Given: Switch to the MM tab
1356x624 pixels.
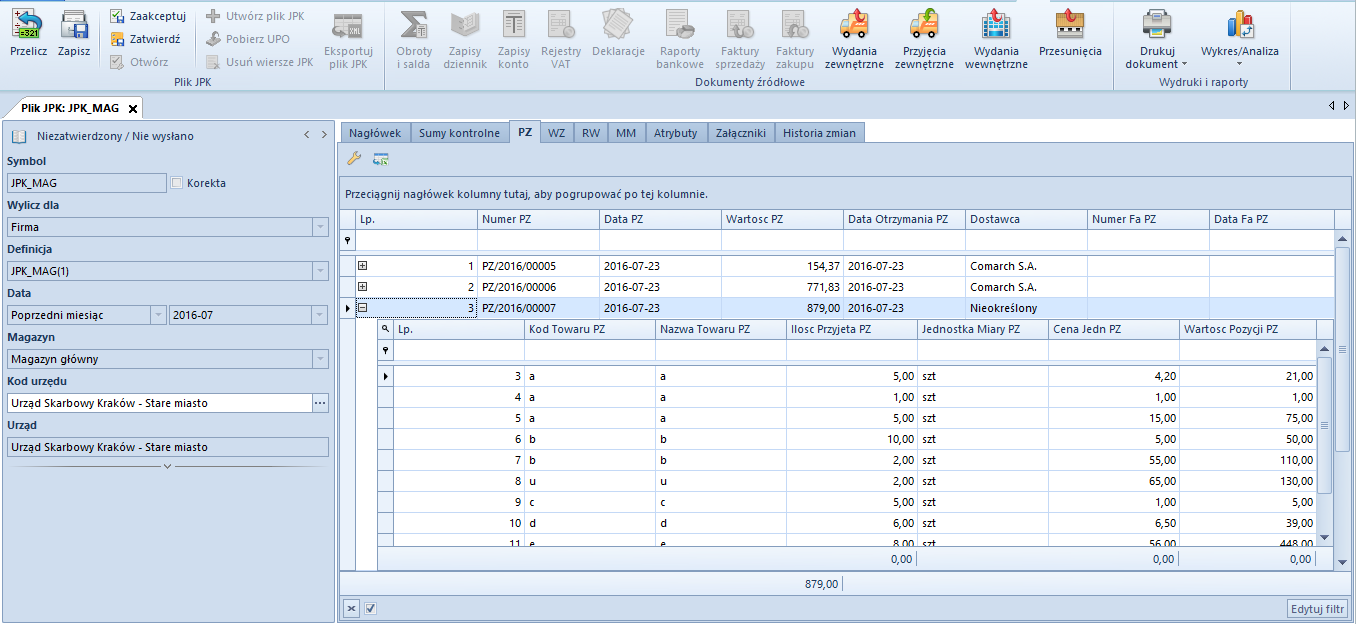Looking at the screenshot, I should [626, 133].
